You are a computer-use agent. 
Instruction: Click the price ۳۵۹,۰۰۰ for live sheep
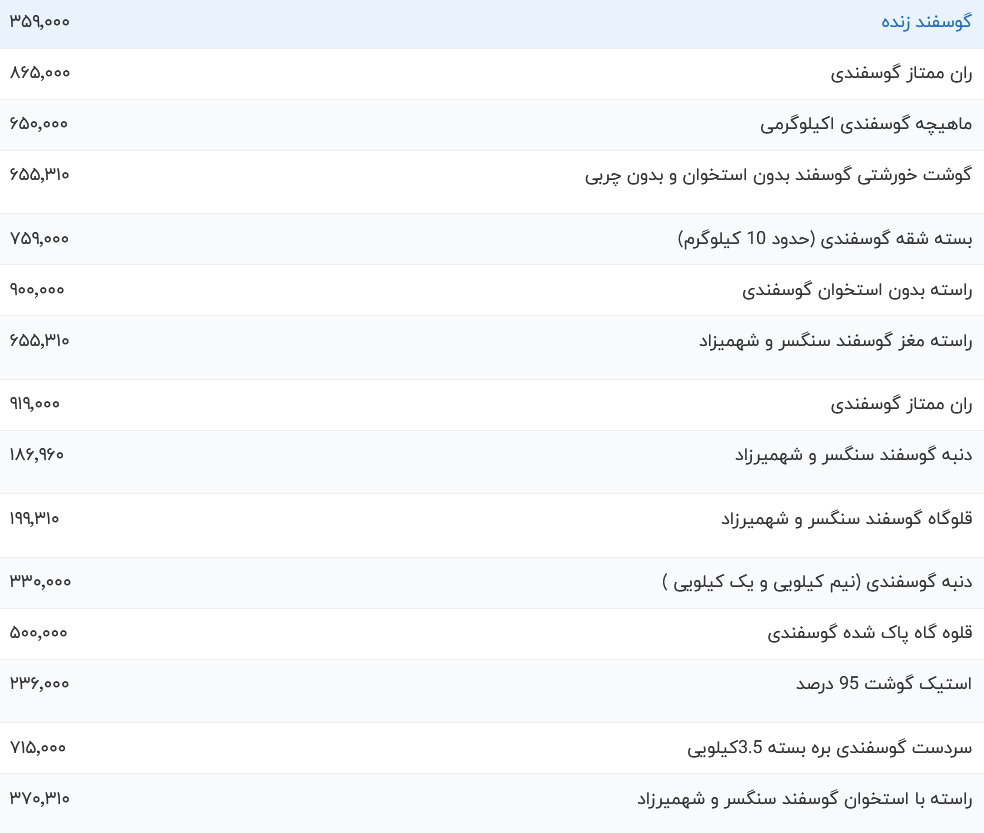click(37, 21)
